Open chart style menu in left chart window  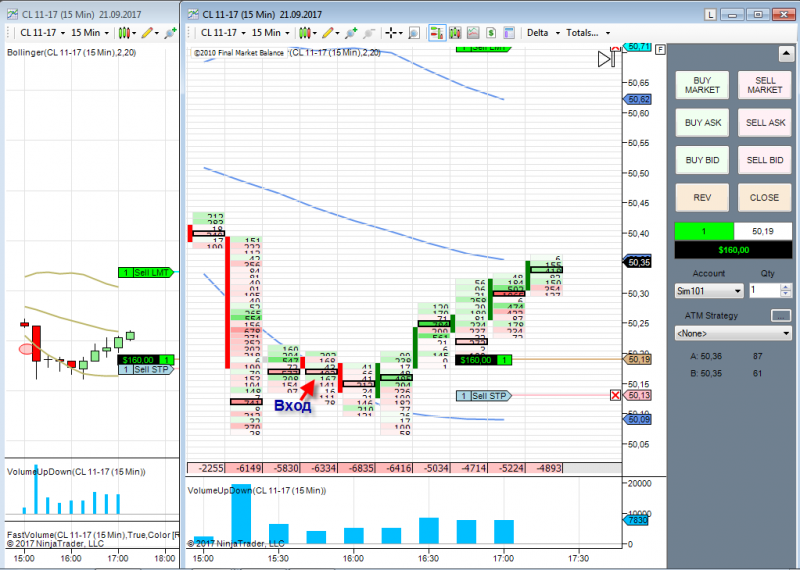point(127,33)
